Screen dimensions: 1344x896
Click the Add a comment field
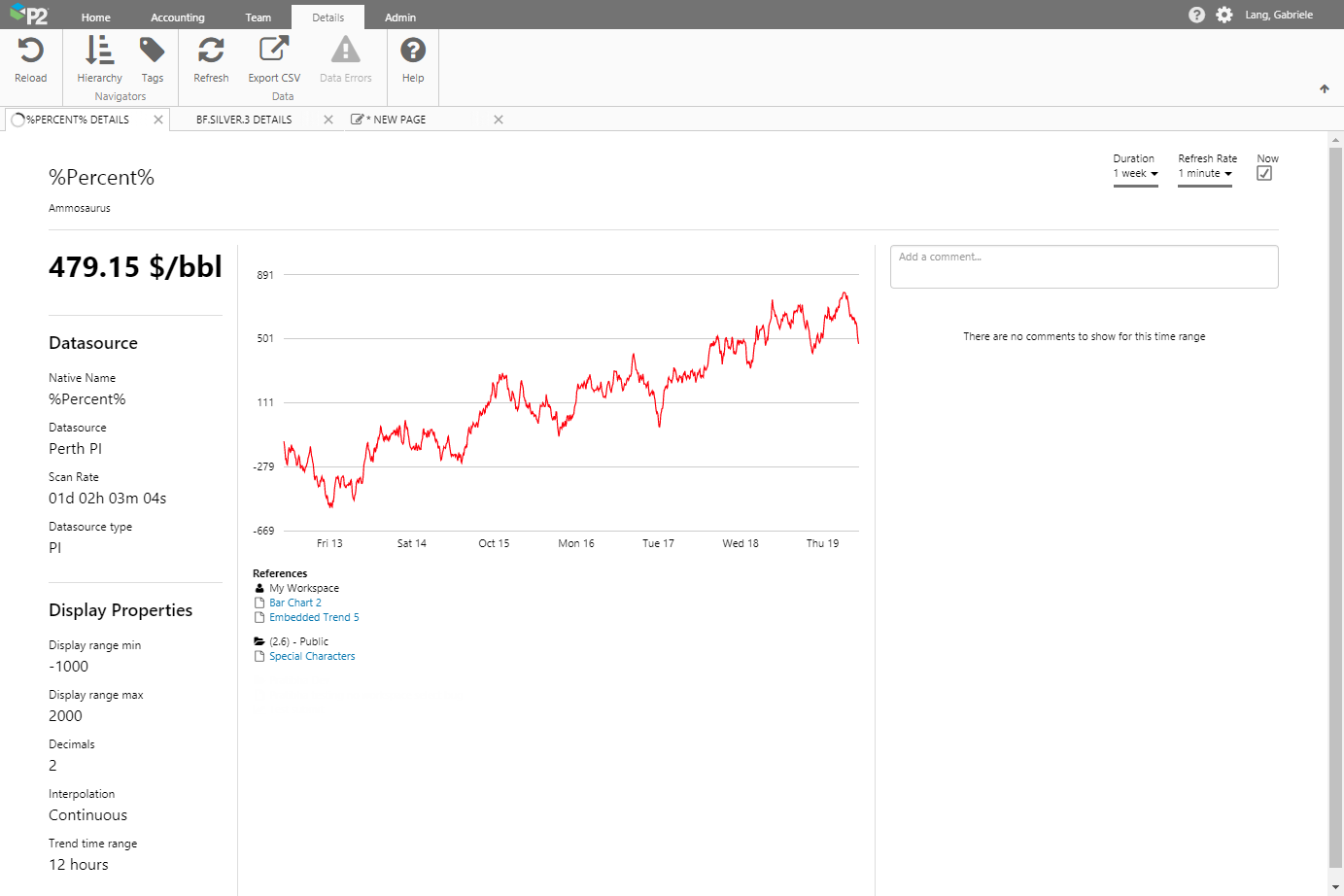coord(1084,266)
